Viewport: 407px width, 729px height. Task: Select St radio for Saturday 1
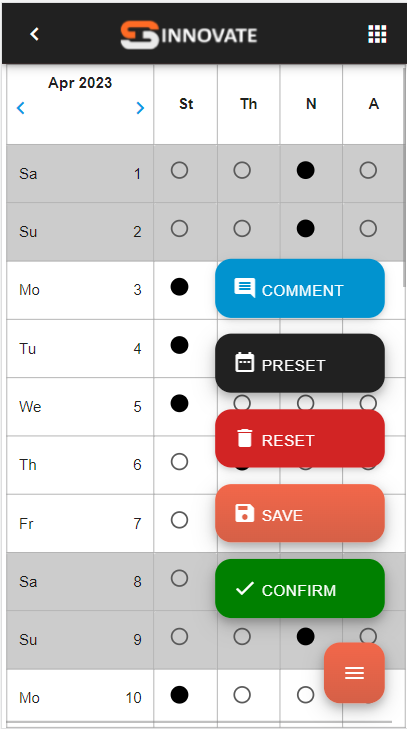[x=180, y=171]
